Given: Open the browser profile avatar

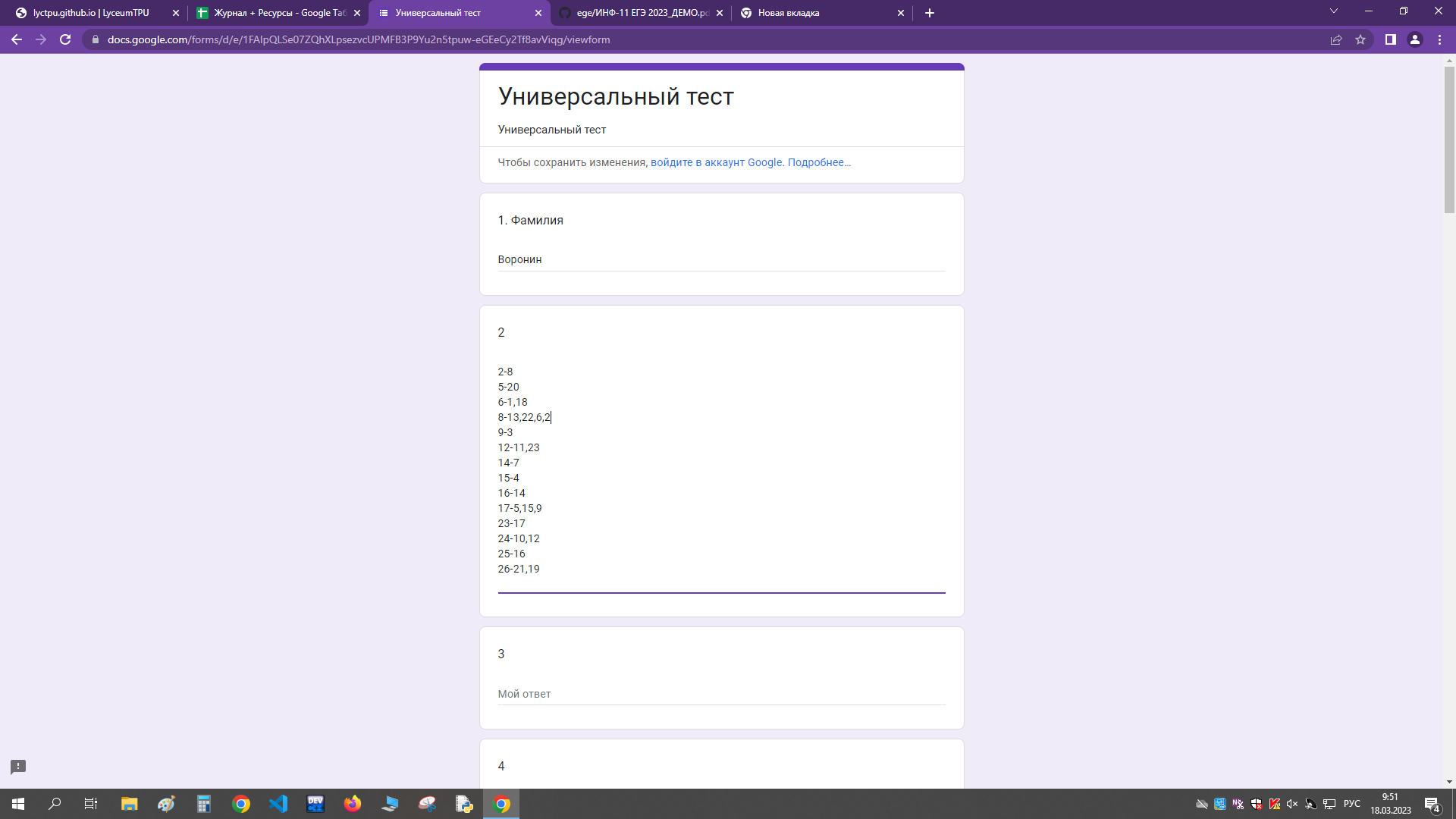Looking at the screenshot, I should click(x=1414, y=39).
